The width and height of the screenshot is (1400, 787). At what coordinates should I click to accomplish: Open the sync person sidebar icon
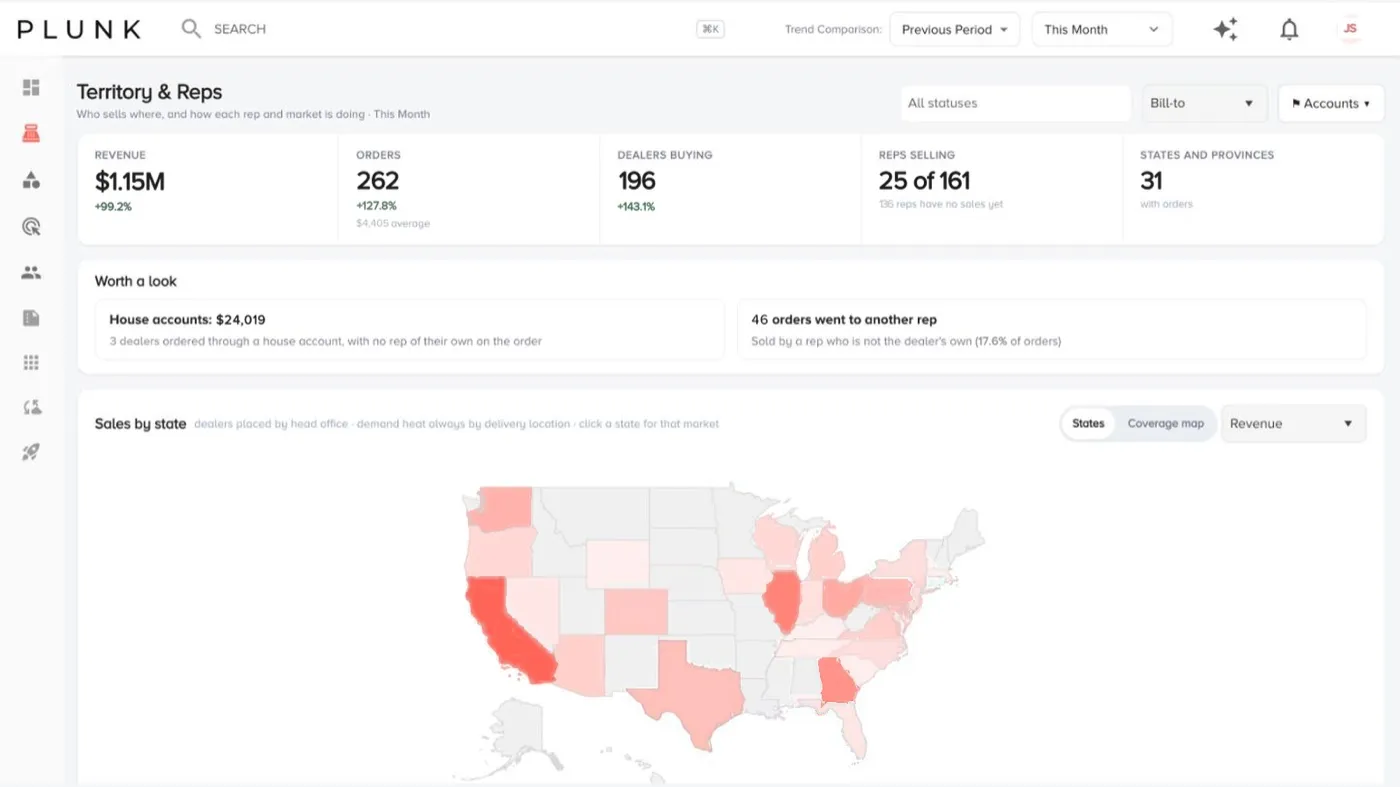tap(31, 407)
